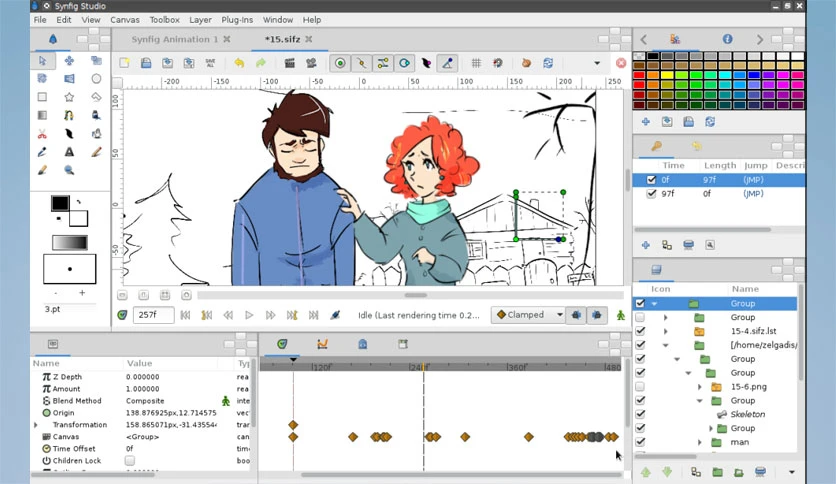Enable the unchecked 15-6.png layer

coord(640,386)
